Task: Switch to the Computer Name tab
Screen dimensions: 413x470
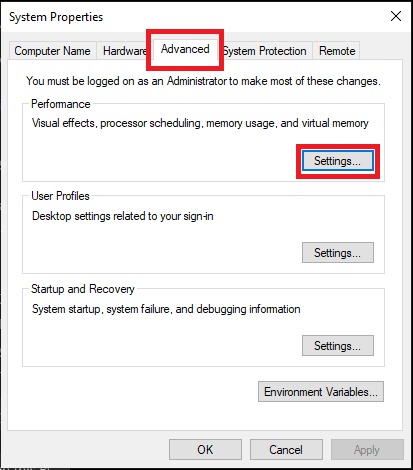Action: point(52,51)
